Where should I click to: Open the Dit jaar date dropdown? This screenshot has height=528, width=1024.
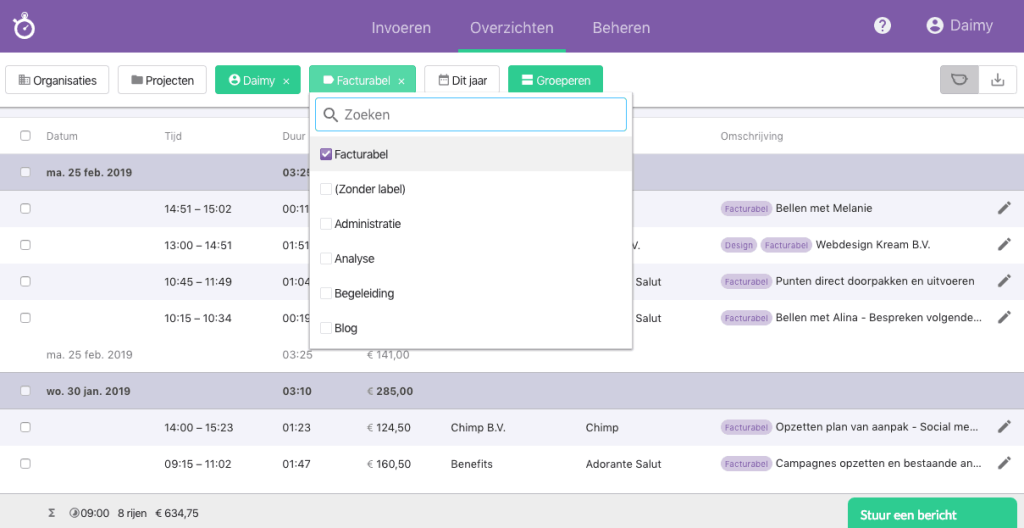click(462, 80)
